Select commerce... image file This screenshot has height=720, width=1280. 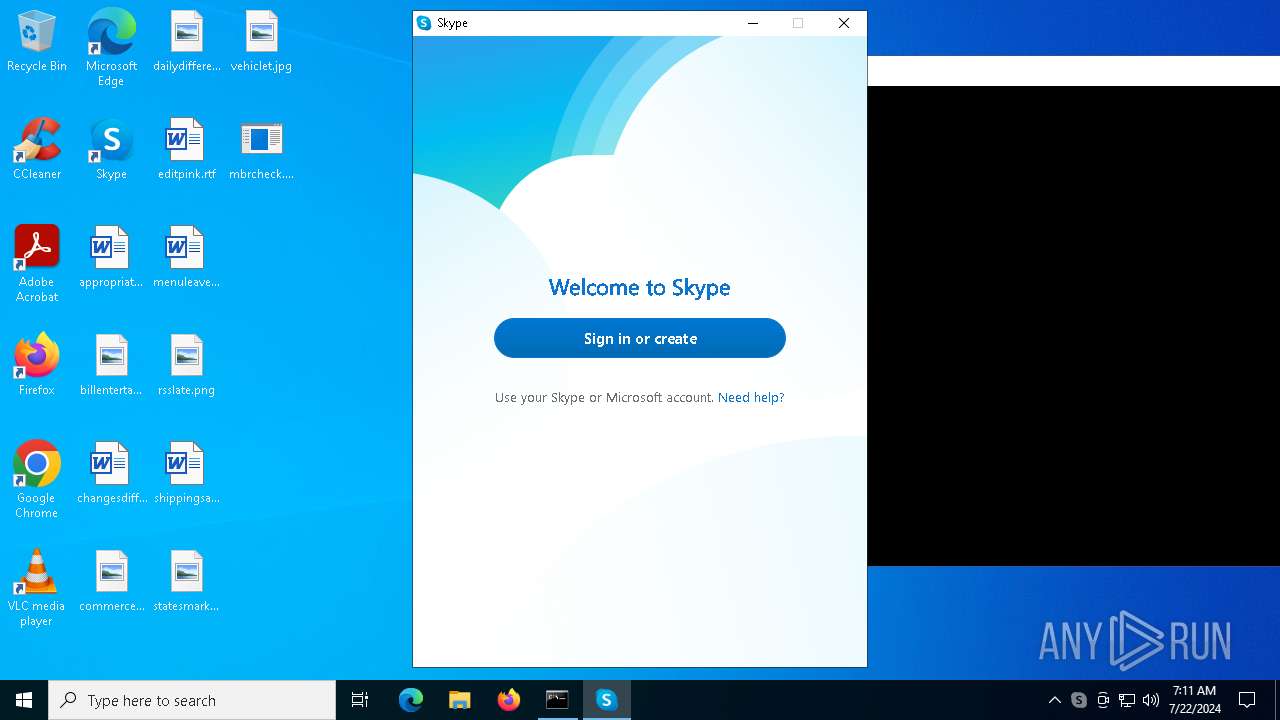pyautogui.click(x=111, y=582)
